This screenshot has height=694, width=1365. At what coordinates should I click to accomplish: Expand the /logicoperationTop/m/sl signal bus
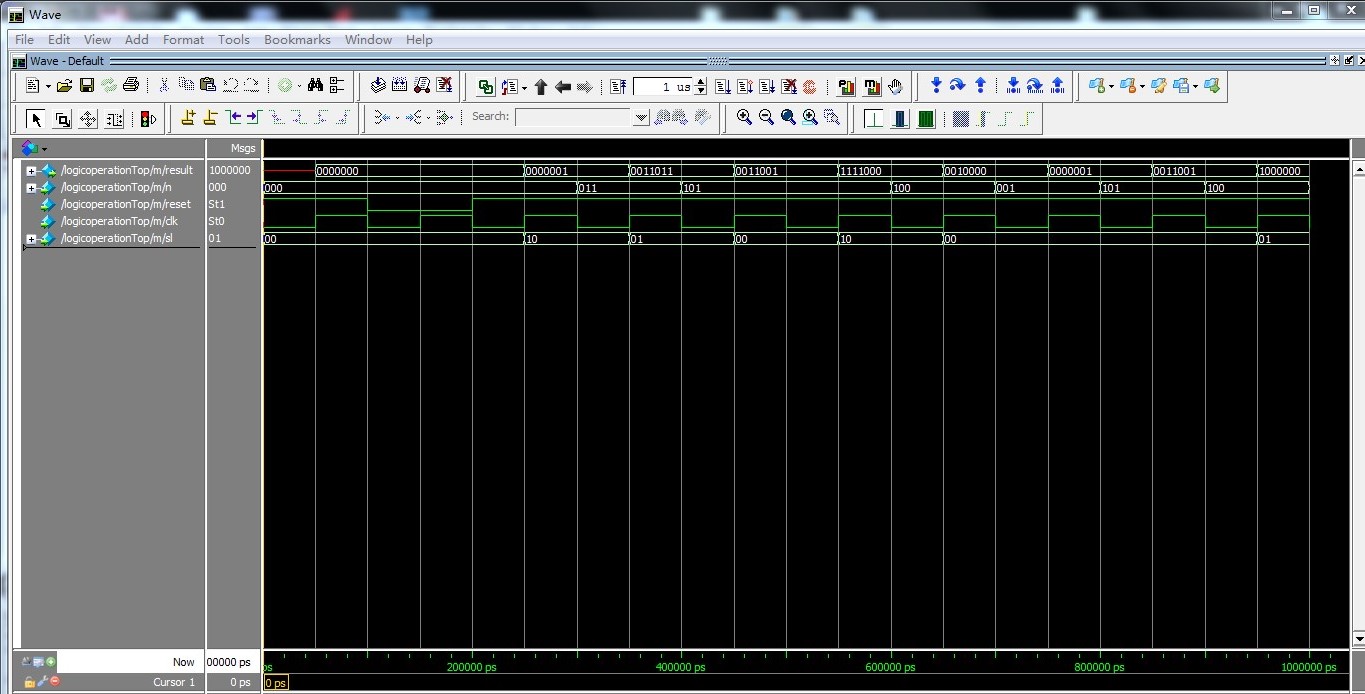[31, 239]
